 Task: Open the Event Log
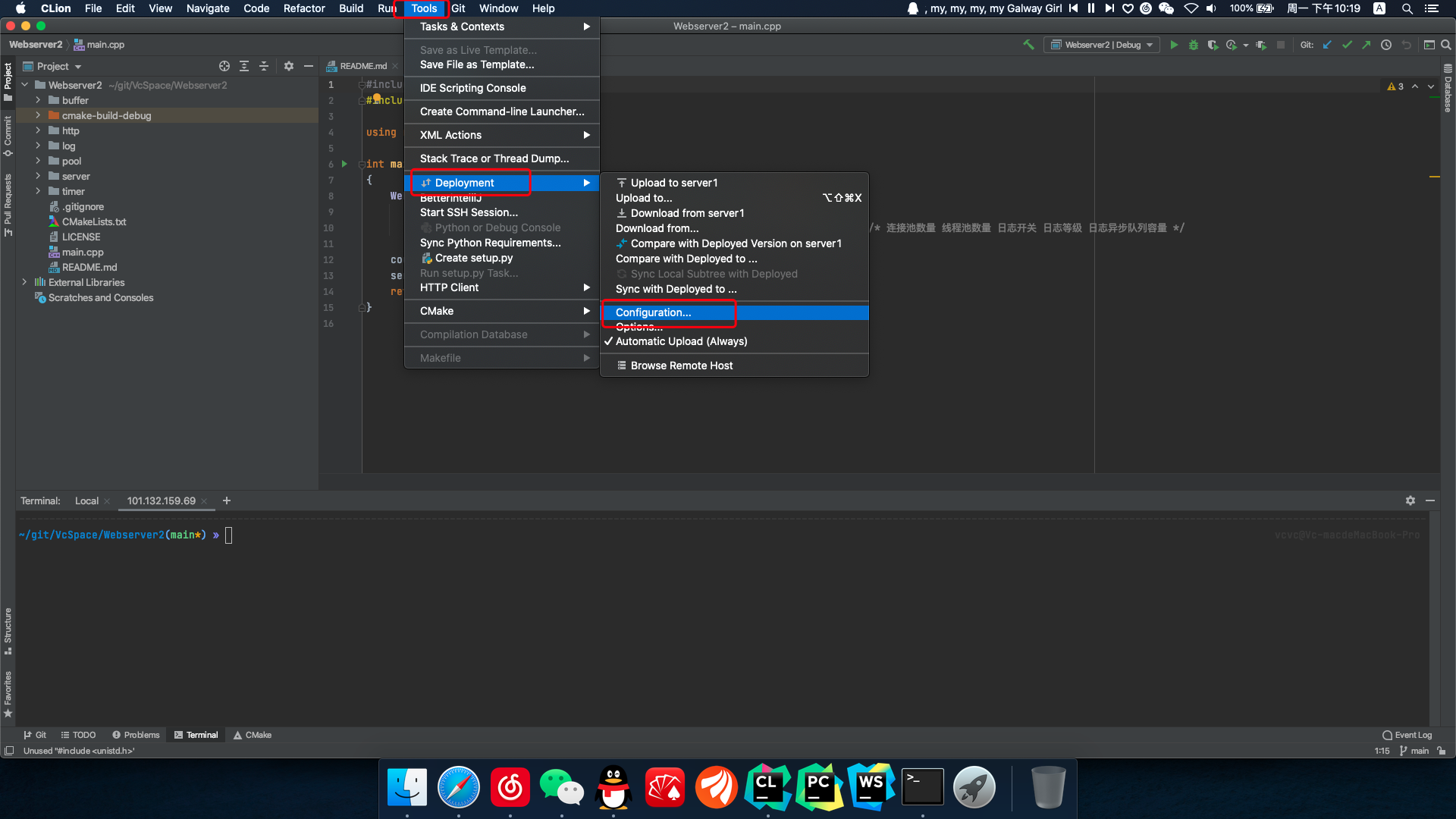pos(1407,735)
